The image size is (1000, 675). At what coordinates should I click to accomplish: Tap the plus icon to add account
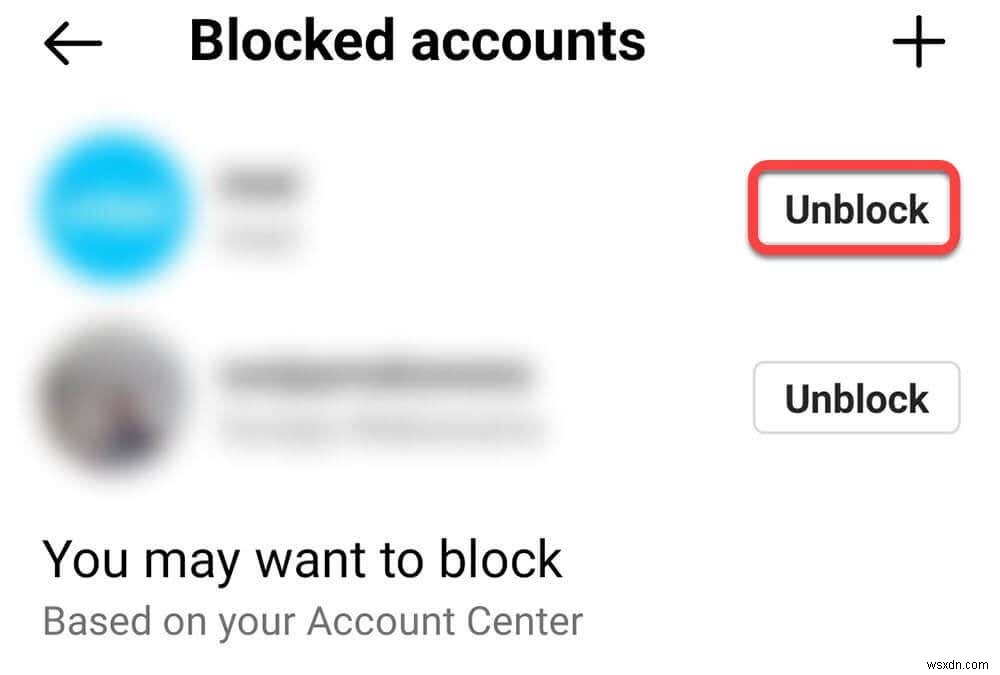tap(918, 42)
